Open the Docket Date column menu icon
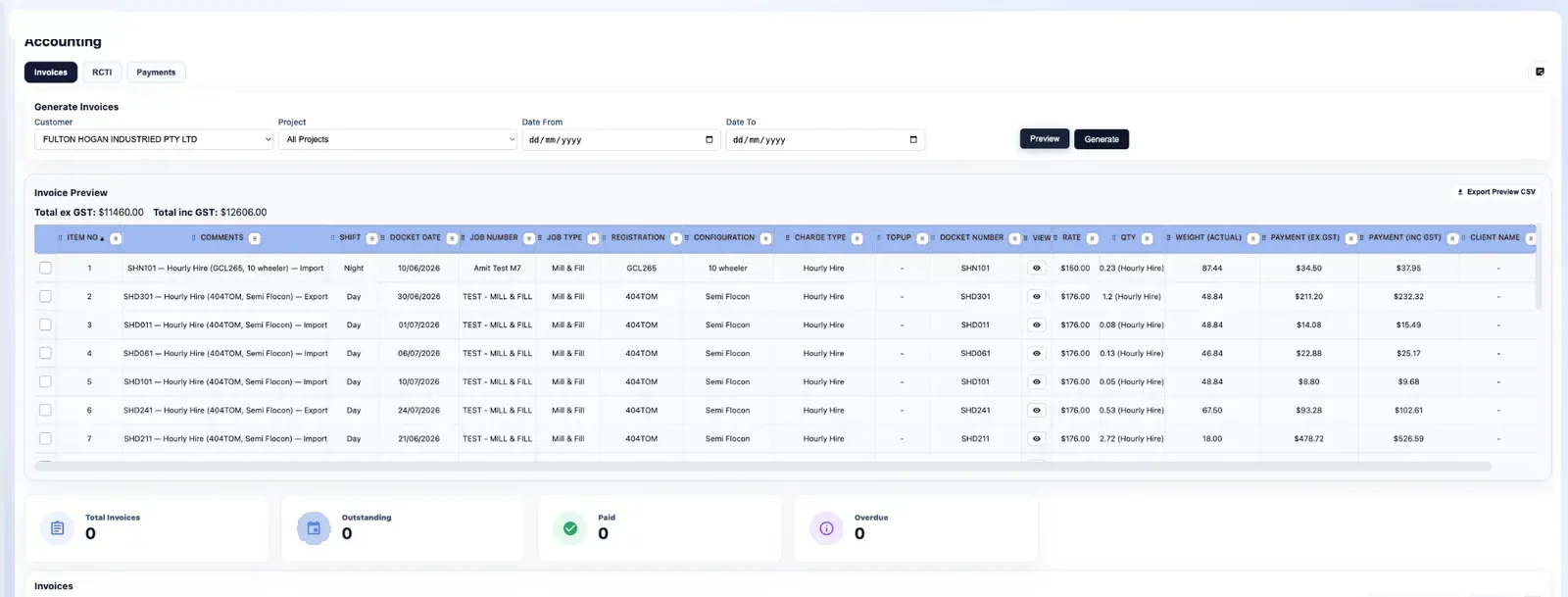 [x=452, y=238]
